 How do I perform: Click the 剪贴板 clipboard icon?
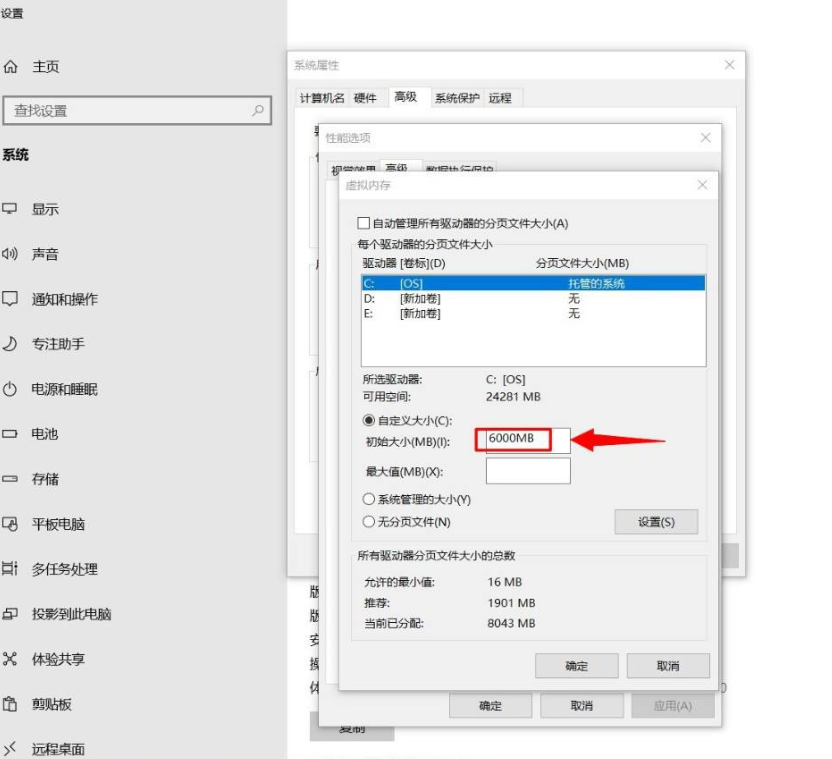click(x=10, y=704)
